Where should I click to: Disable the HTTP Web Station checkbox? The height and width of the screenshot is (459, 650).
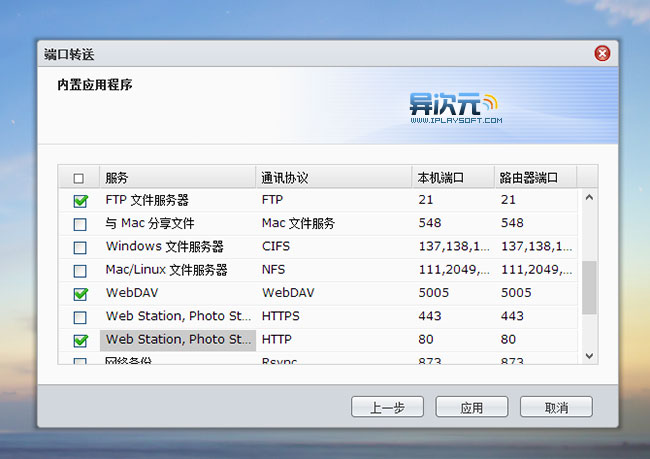tap(80, 340)
